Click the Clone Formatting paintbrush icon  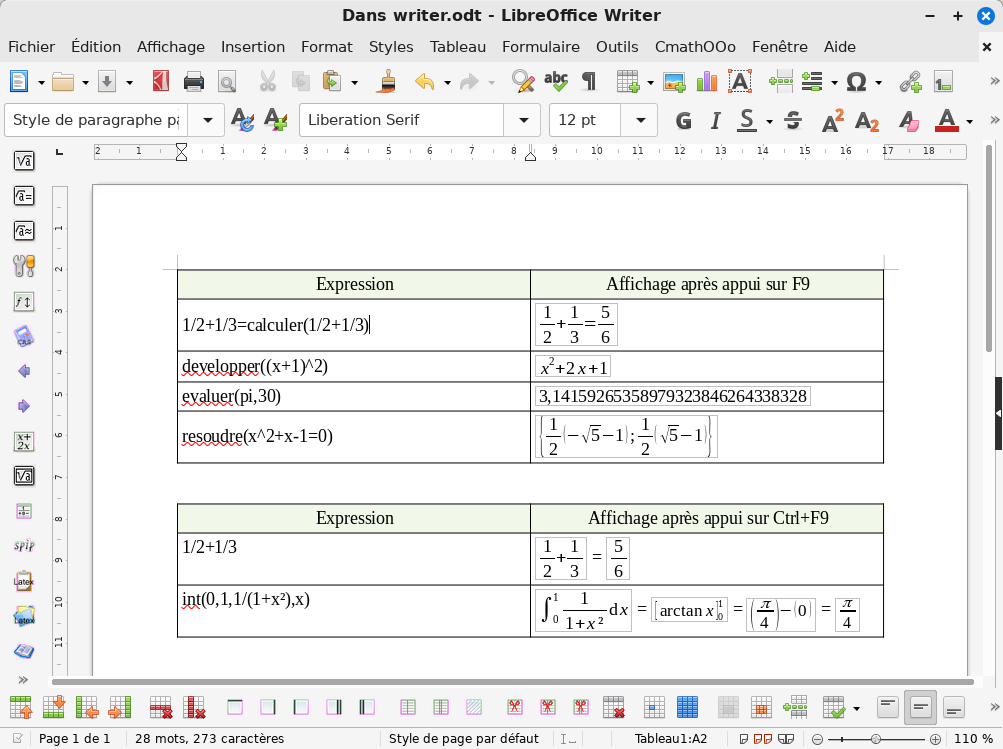pos(388,82)
